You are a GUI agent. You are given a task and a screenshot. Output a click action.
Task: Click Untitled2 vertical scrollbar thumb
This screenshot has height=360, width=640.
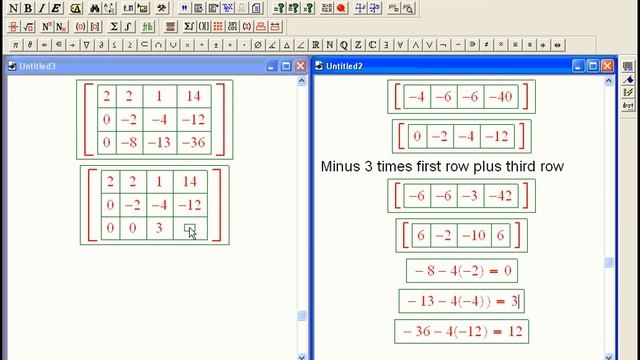(x=609, y=262)
